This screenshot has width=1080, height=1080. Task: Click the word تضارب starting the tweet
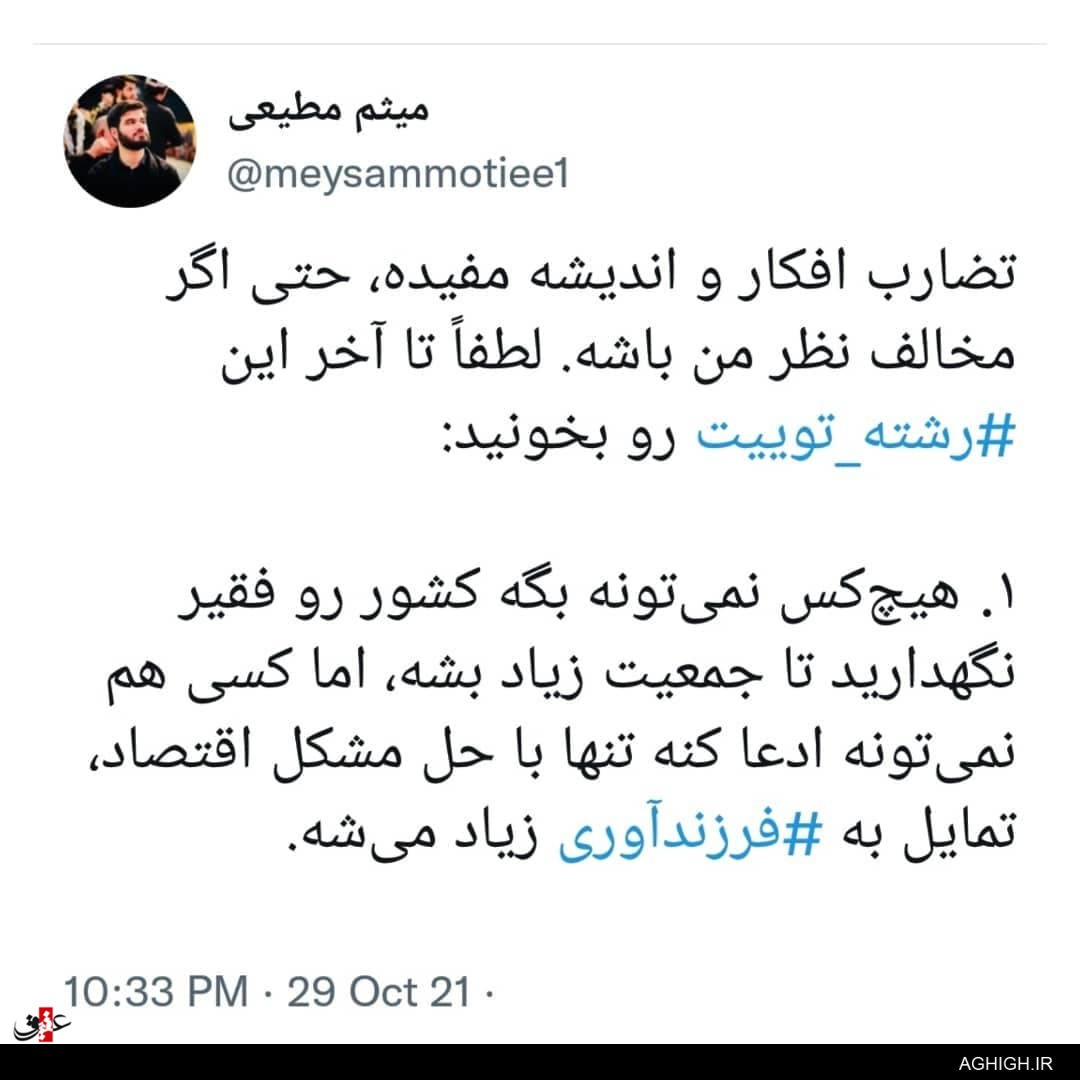pos(942,273)
